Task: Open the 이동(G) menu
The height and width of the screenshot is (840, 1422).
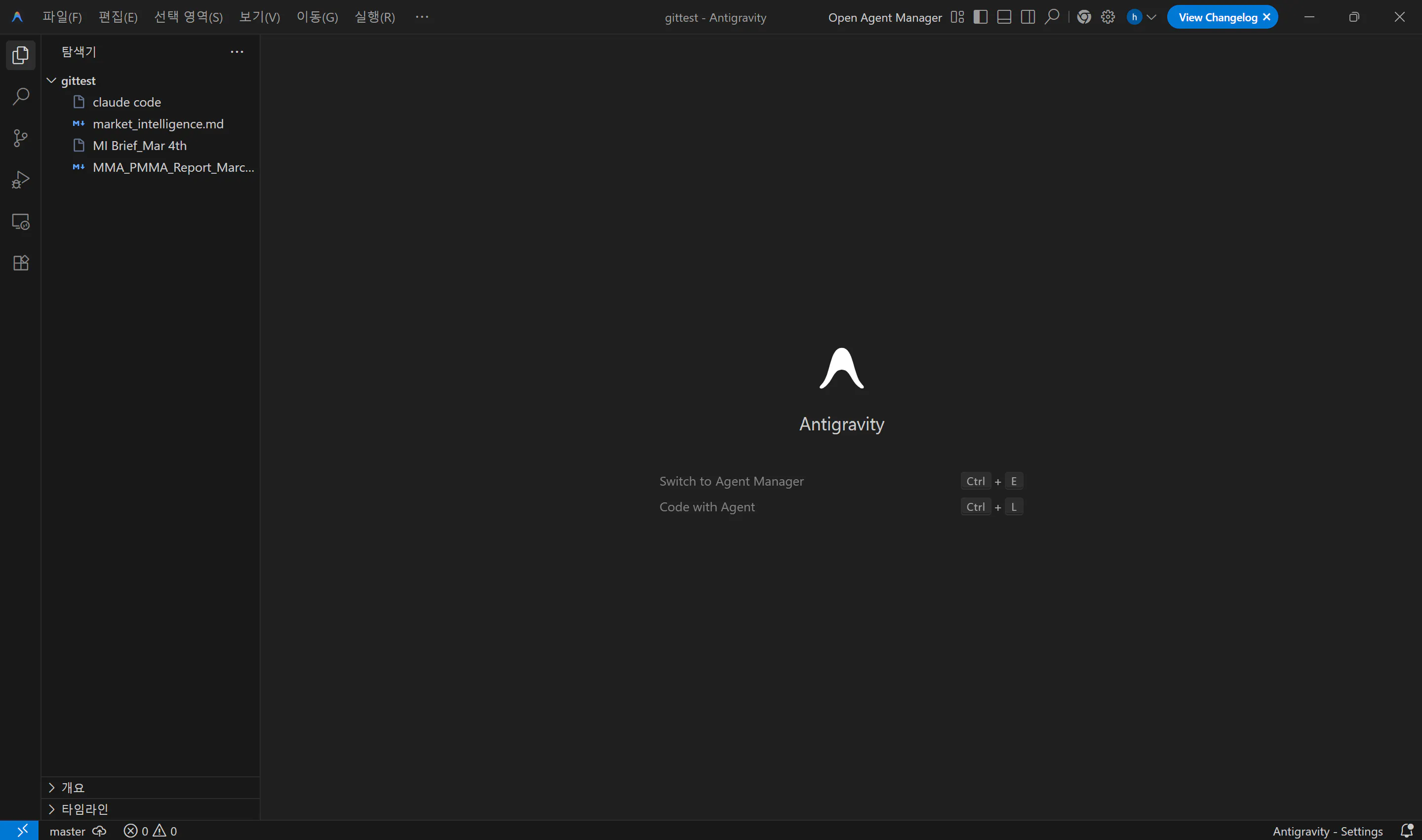Action: click(x=317, y=17)
